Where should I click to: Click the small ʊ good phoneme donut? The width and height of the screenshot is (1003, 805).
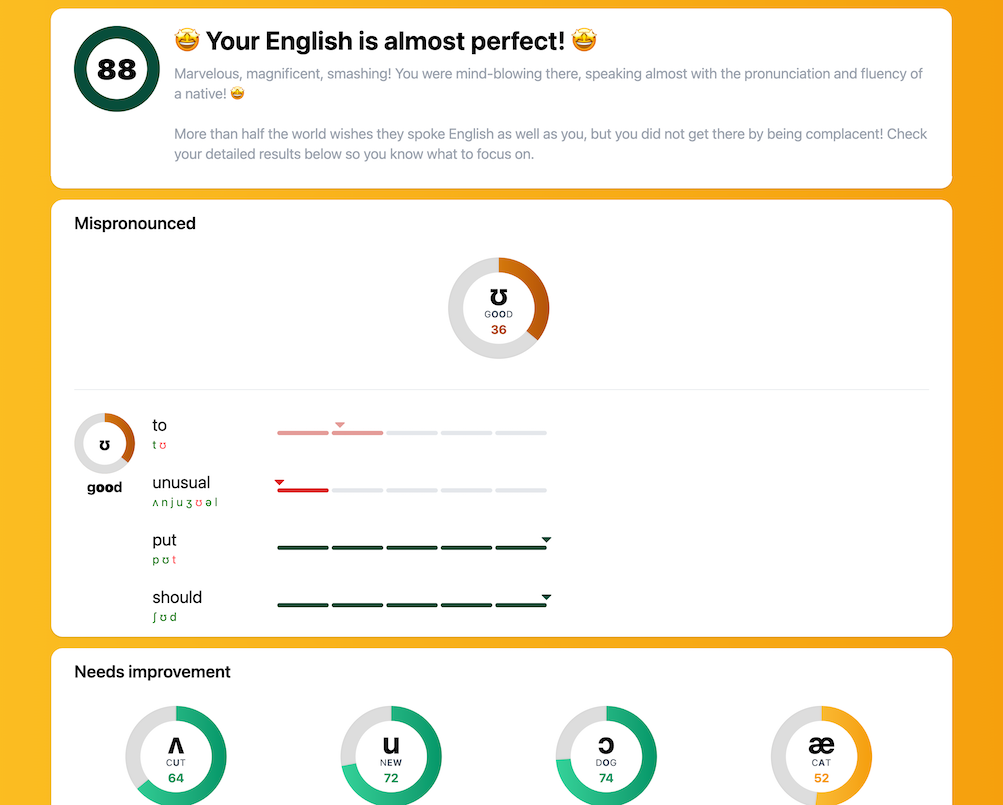point(104,443)
